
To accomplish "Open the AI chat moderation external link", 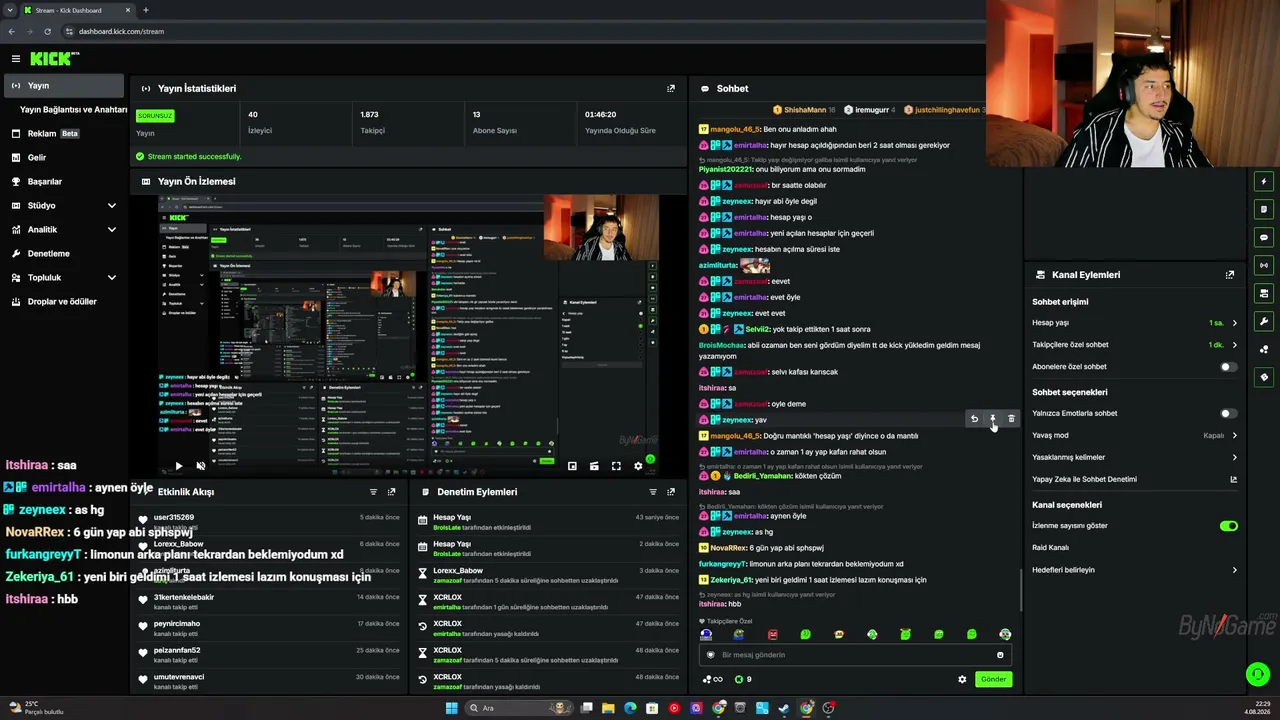I will tap(1234, 479).
